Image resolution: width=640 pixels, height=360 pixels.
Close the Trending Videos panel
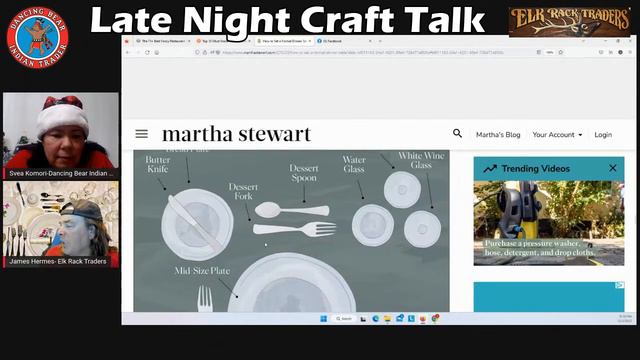tap(613, 168)
